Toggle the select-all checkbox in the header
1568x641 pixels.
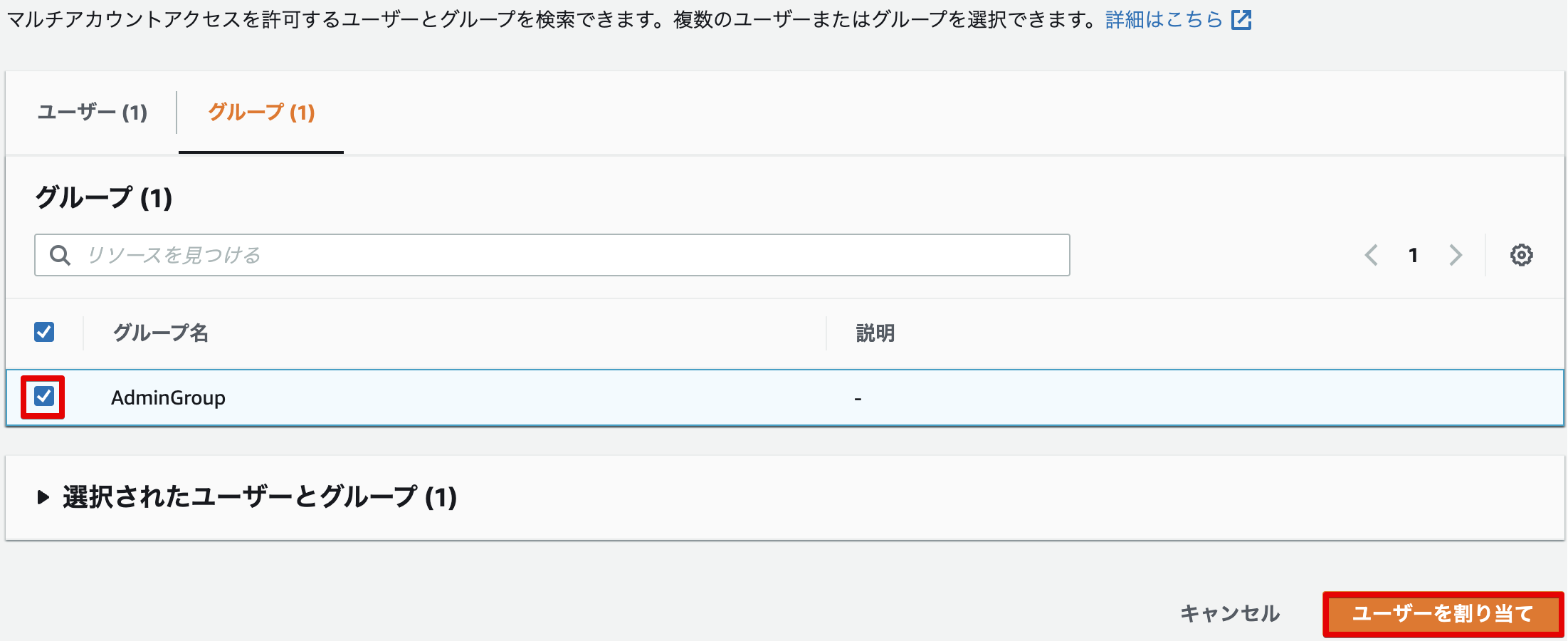click(x=43, y=332)
